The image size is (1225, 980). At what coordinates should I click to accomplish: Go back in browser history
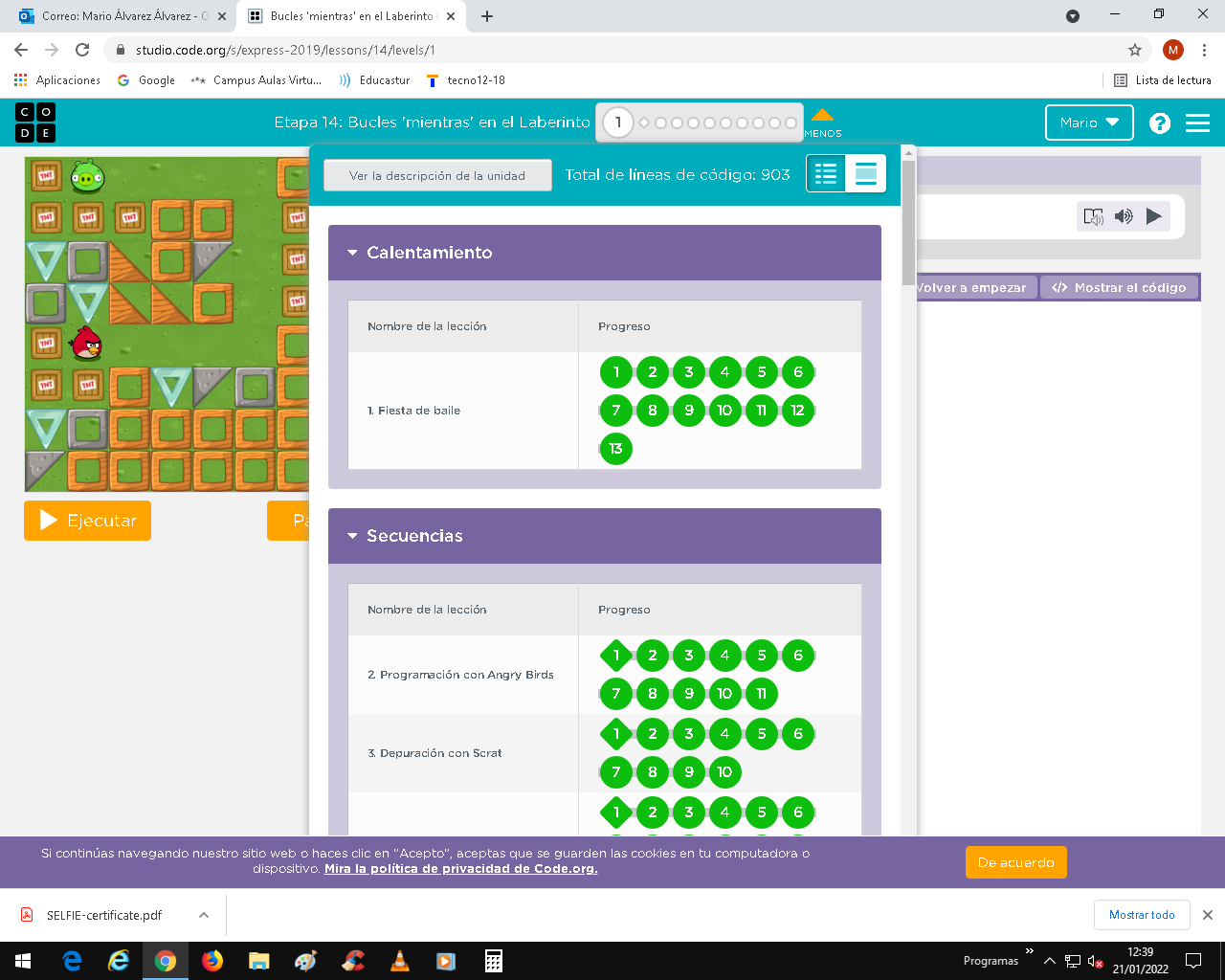(21, 50)
